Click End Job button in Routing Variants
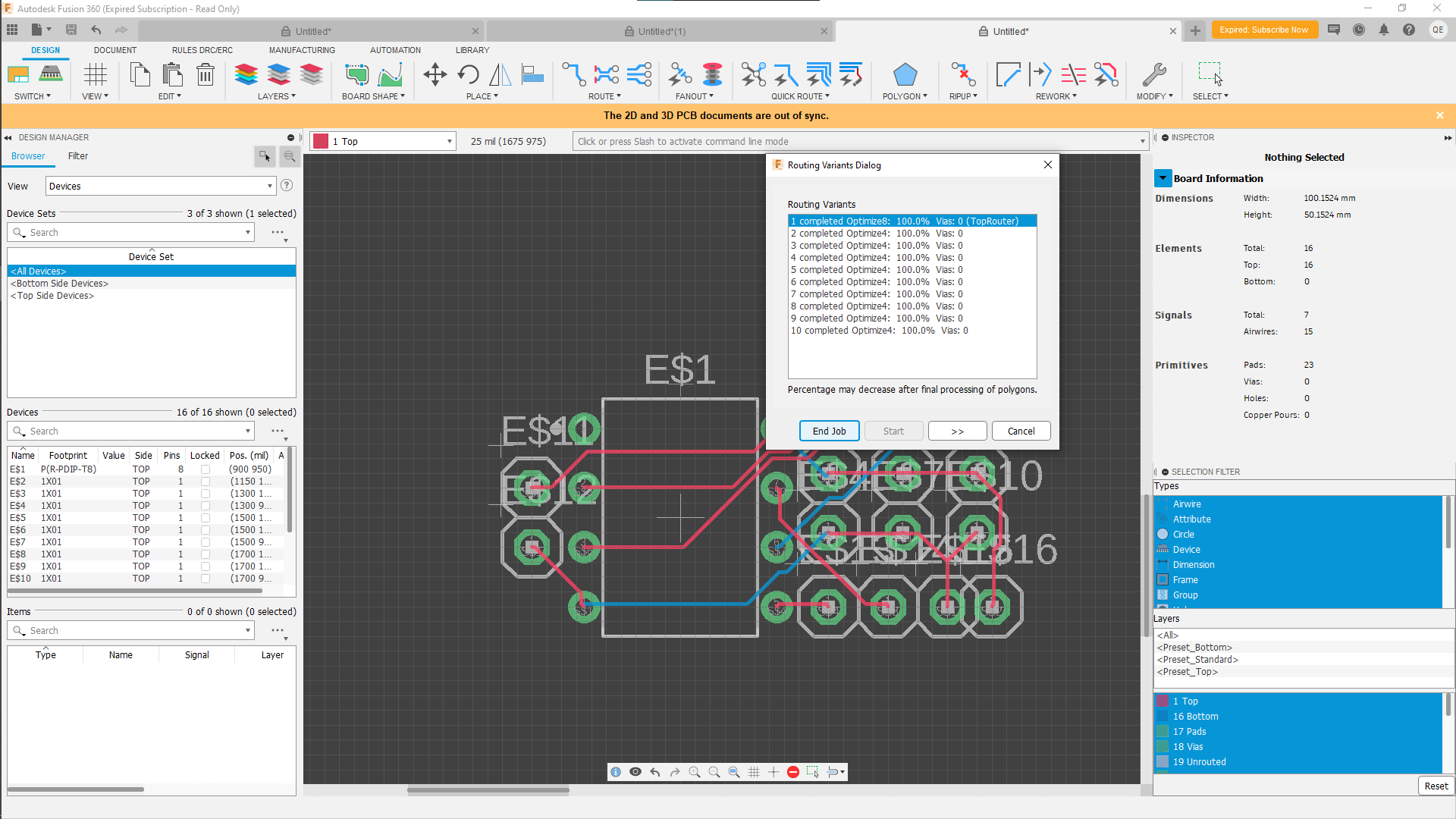Viewport: 1456px width, 819px height. (x=829, y=430)
